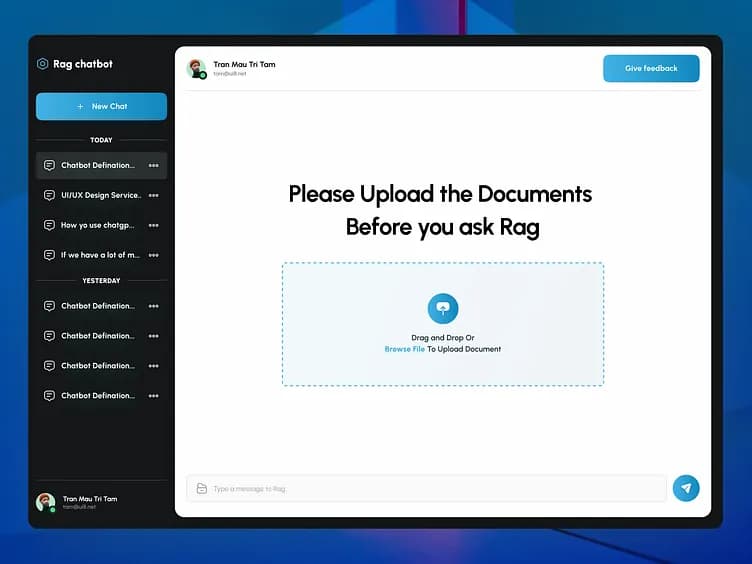Show options for Today's Chatbot Defination chat
Viewport: 752px width, 564px height.
[x=153, y=166]
